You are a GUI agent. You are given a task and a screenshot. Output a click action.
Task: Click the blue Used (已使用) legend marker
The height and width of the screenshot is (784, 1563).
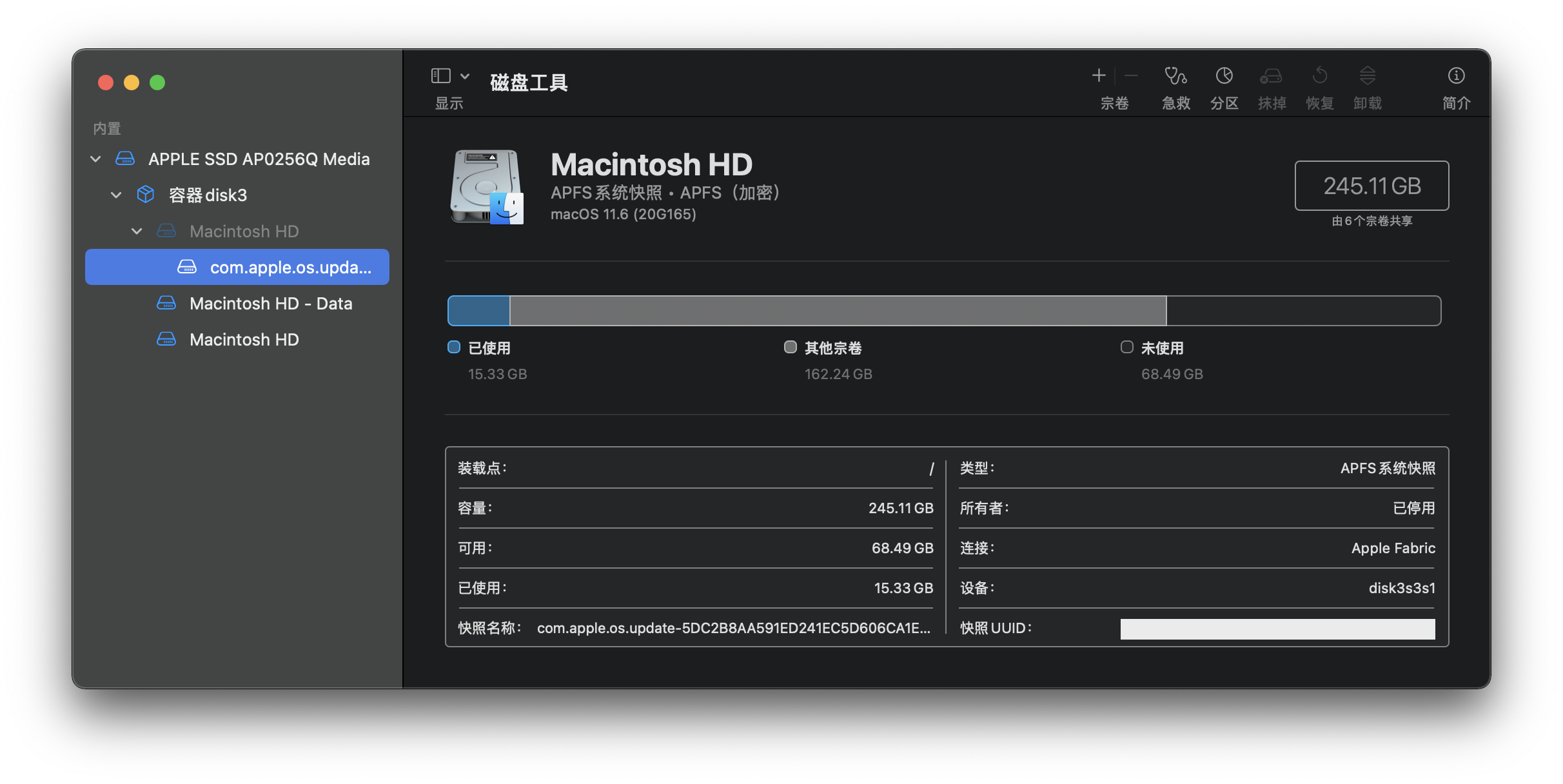(454, 348)
